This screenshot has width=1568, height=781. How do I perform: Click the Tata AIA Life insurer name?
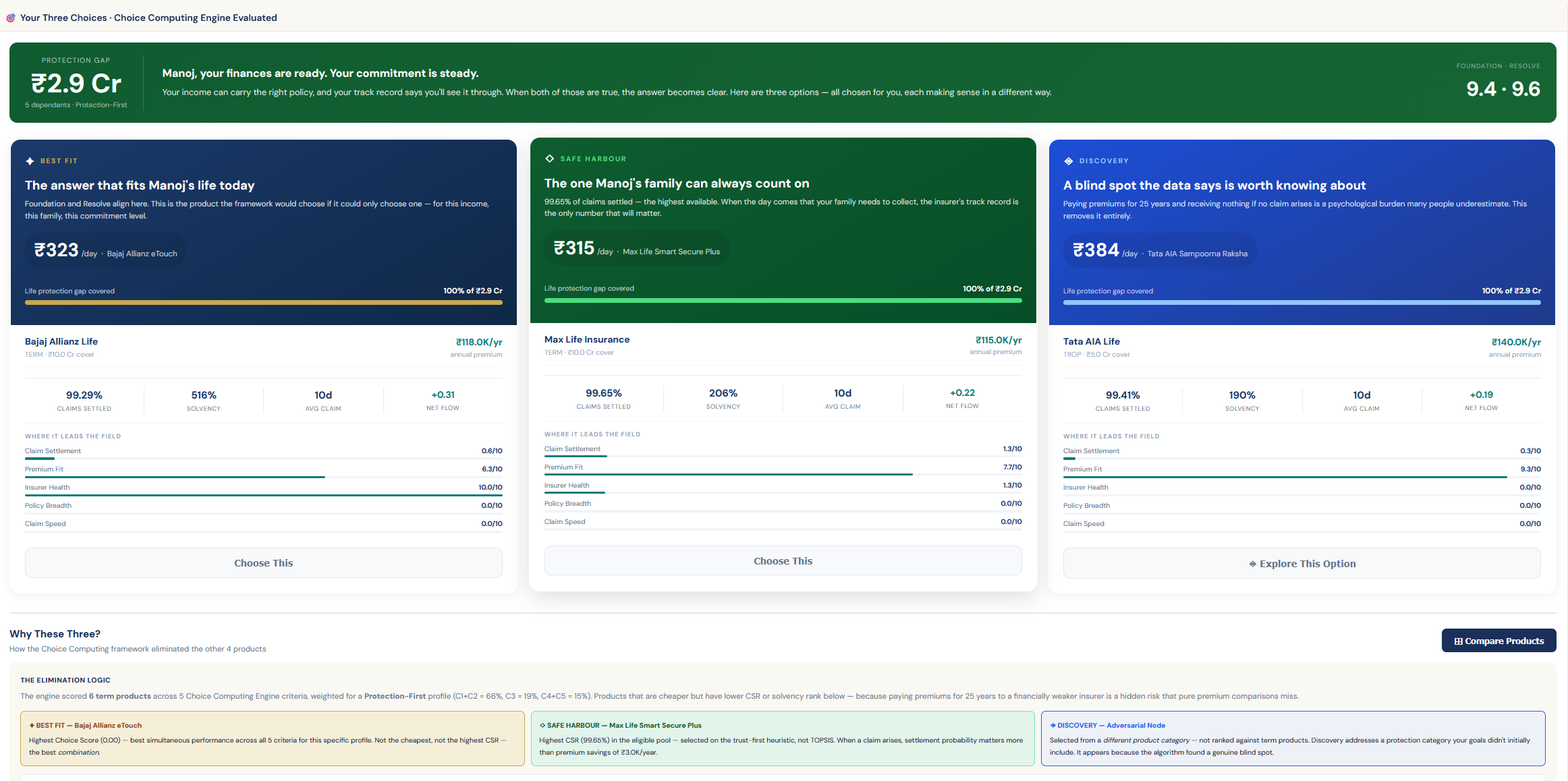tap(1092, 341)
